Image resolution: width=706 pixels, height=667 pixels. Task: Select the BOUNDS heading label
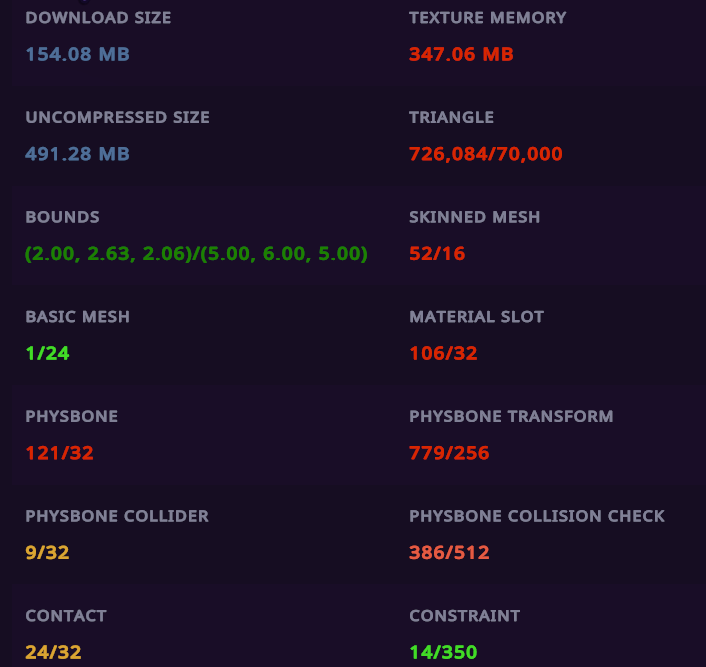pos(62,217)
